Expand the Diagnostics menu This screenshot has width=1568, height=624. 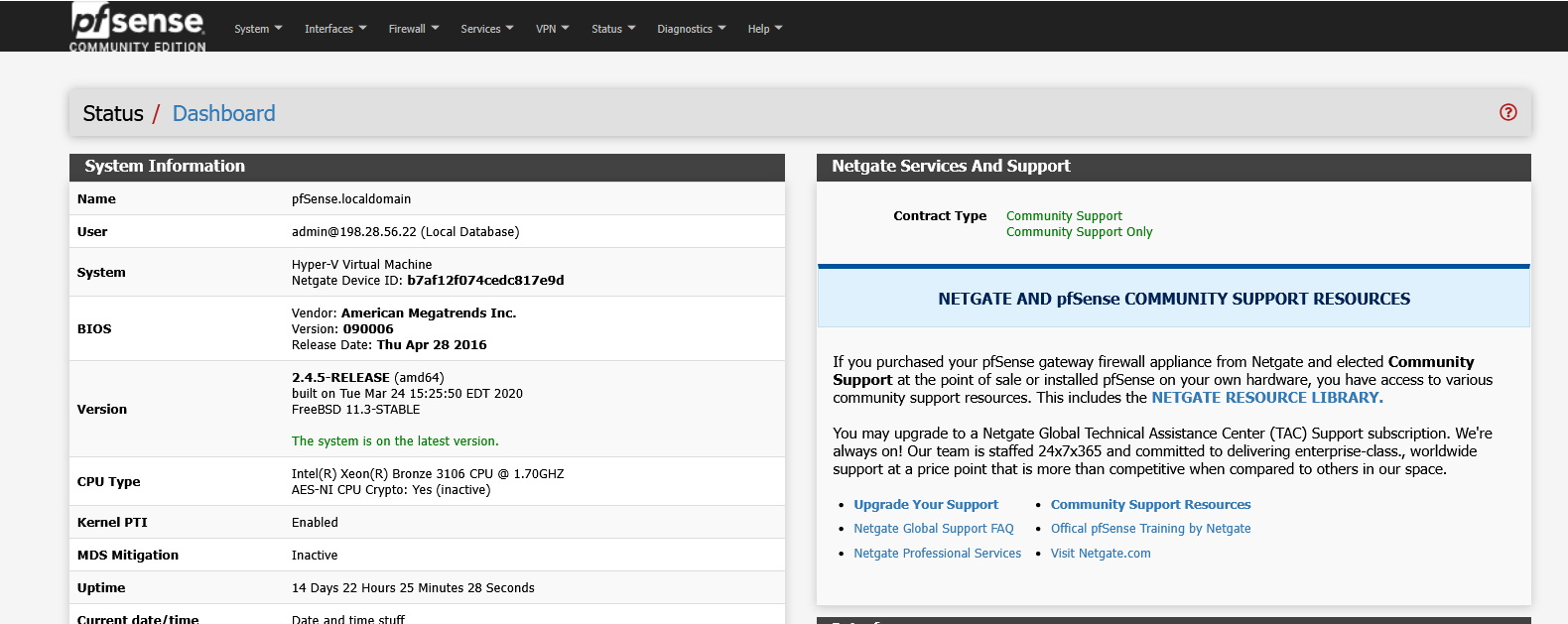[691, 29]
